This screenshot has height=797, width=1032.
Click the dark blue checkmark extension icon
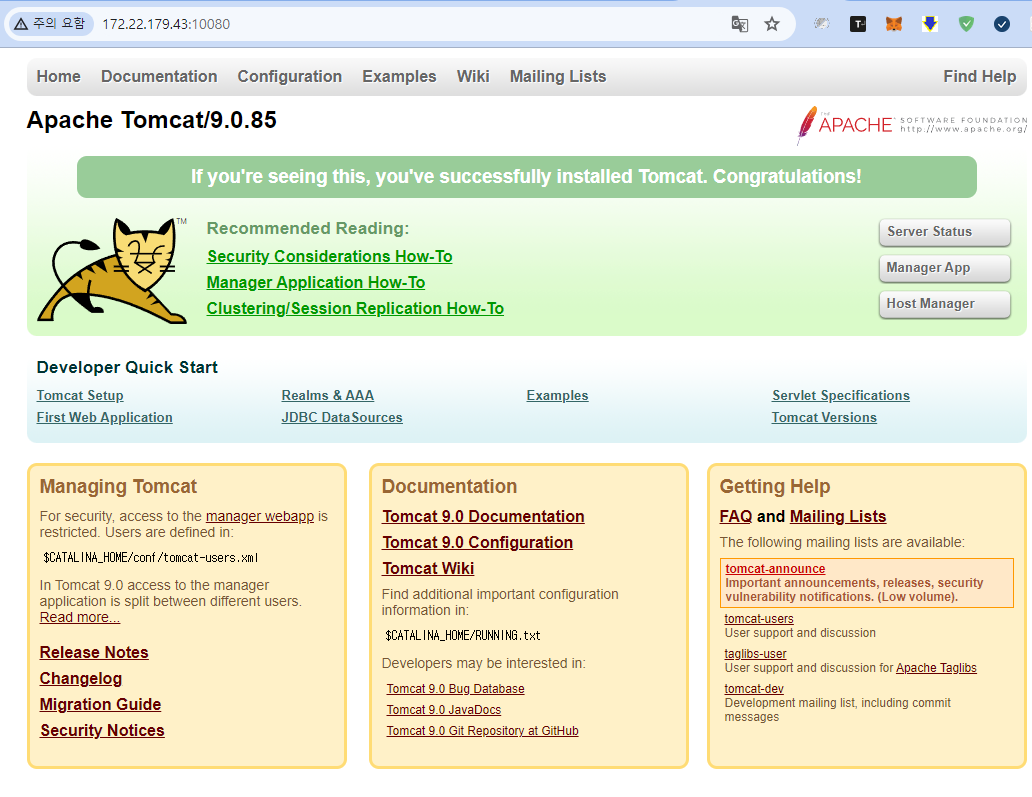pyautogui.click(x=1002, y=24)
